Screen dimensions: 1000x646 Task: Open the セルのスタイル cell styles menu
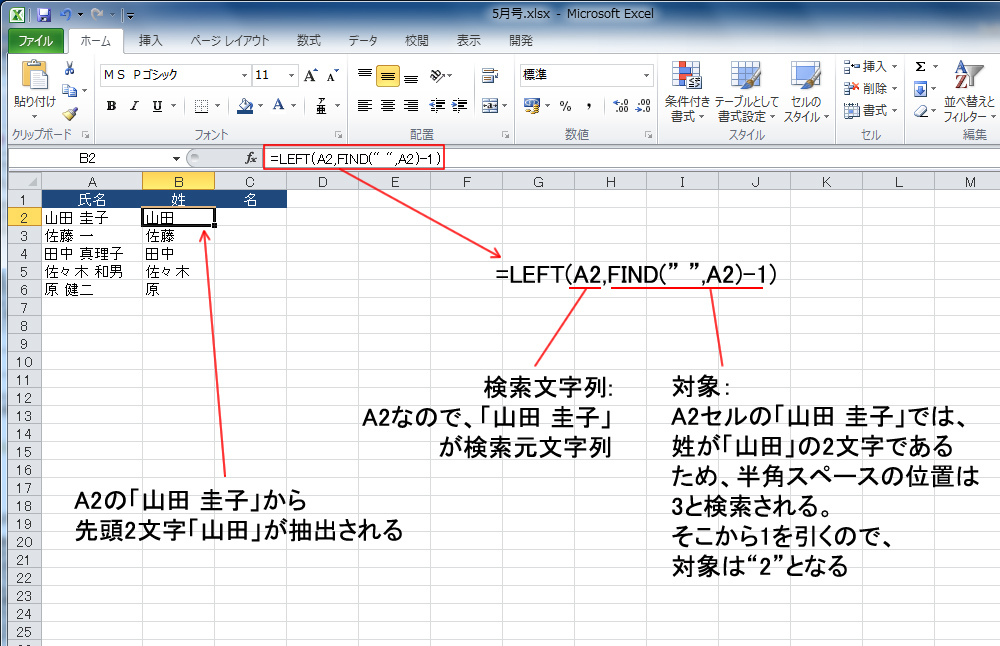point(806,92)
